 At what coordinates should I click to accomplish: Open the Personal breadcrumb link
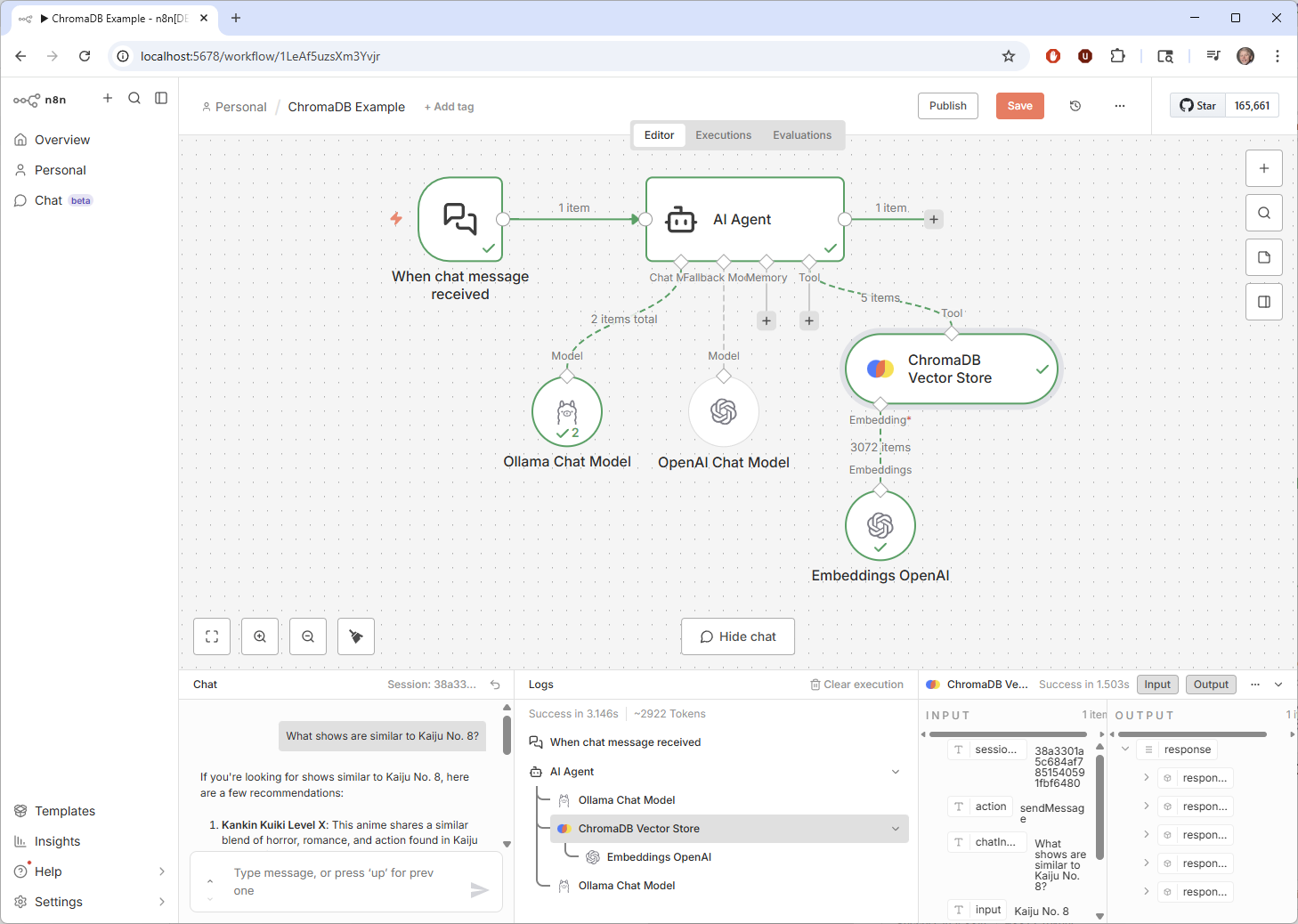234,107
